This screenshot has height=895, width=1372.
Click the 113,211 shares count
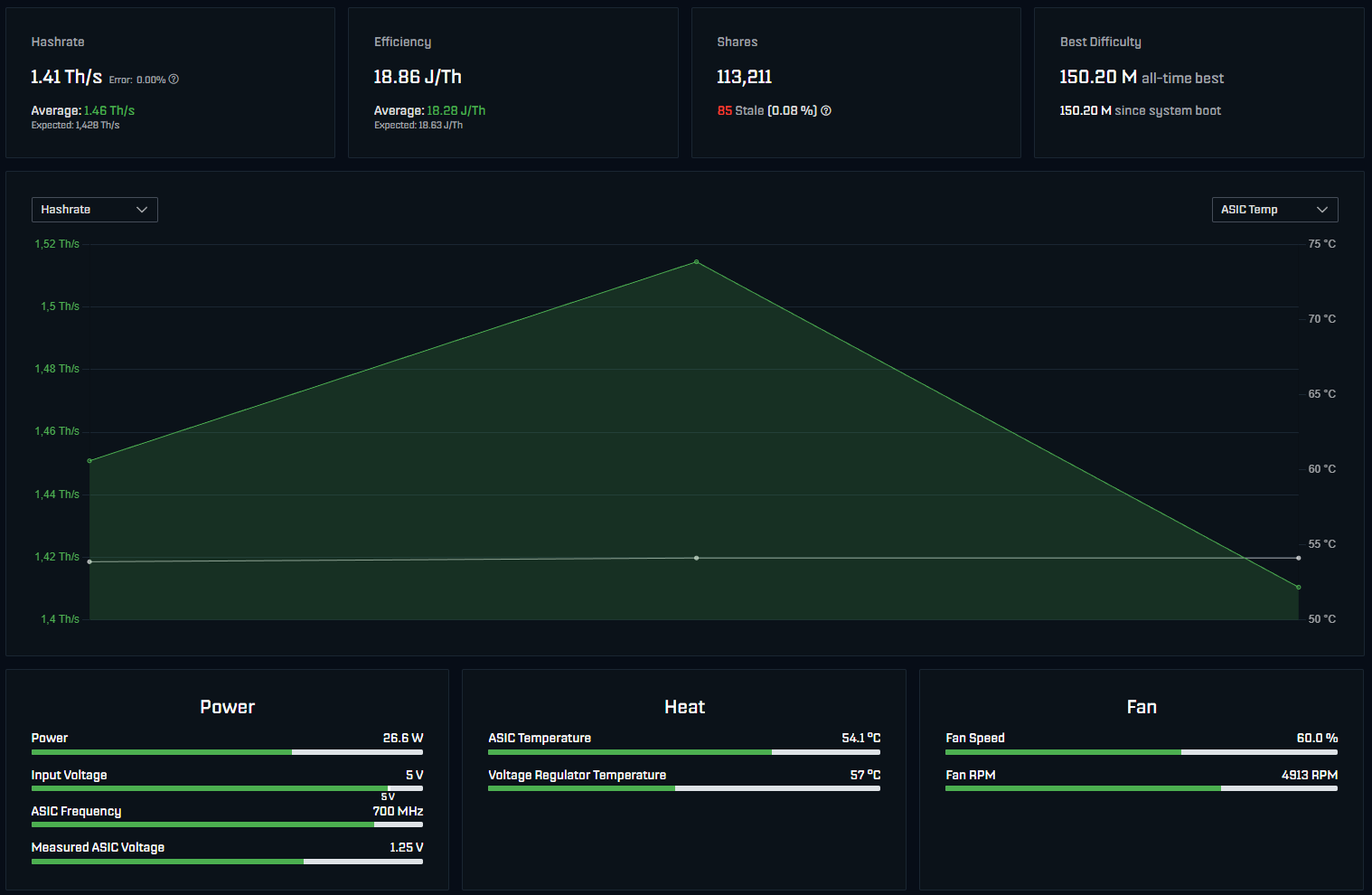pos(744,77)
